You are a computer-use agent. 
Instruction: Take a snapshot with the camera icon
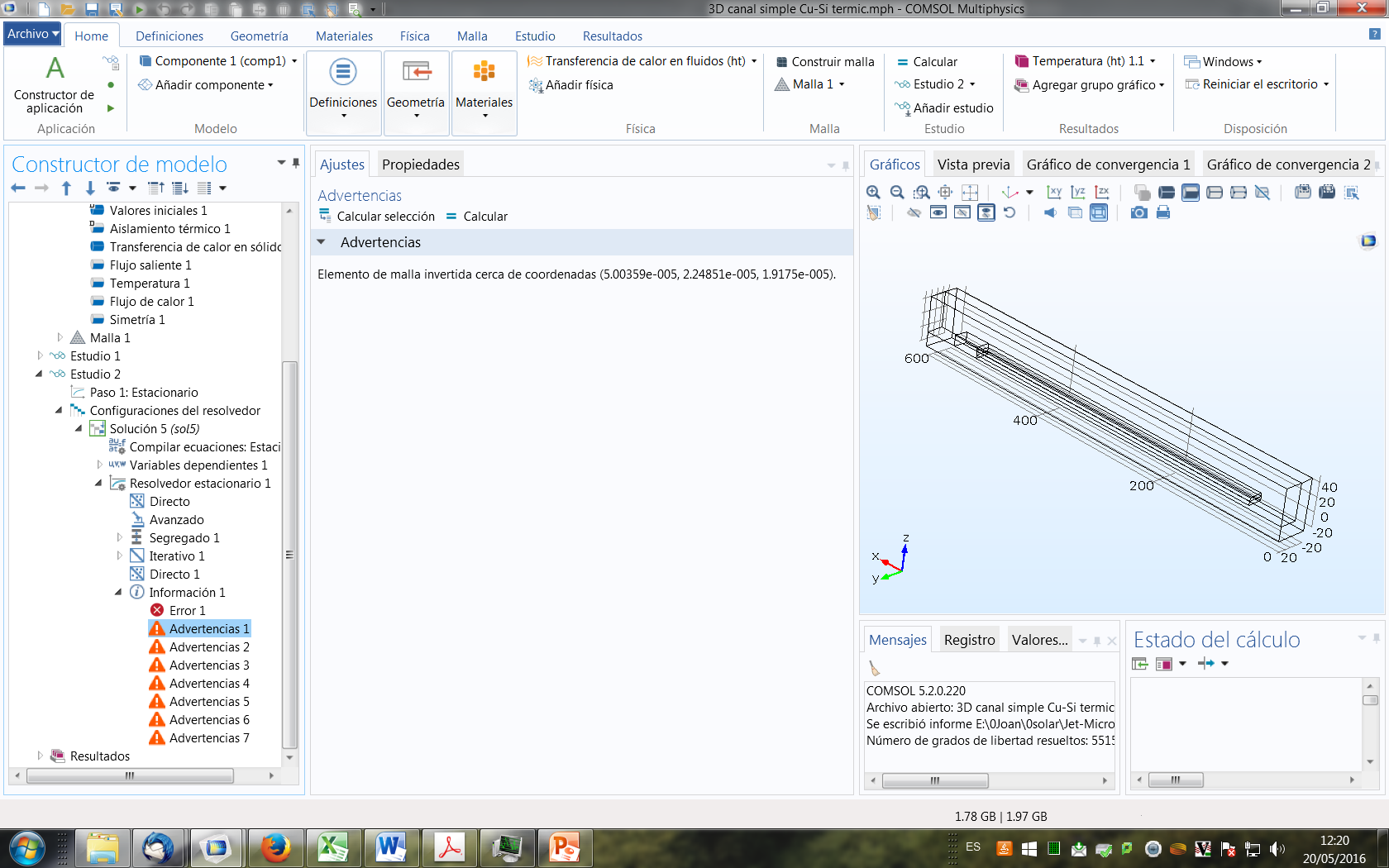pyautogui.click(x=1138, y=212)
